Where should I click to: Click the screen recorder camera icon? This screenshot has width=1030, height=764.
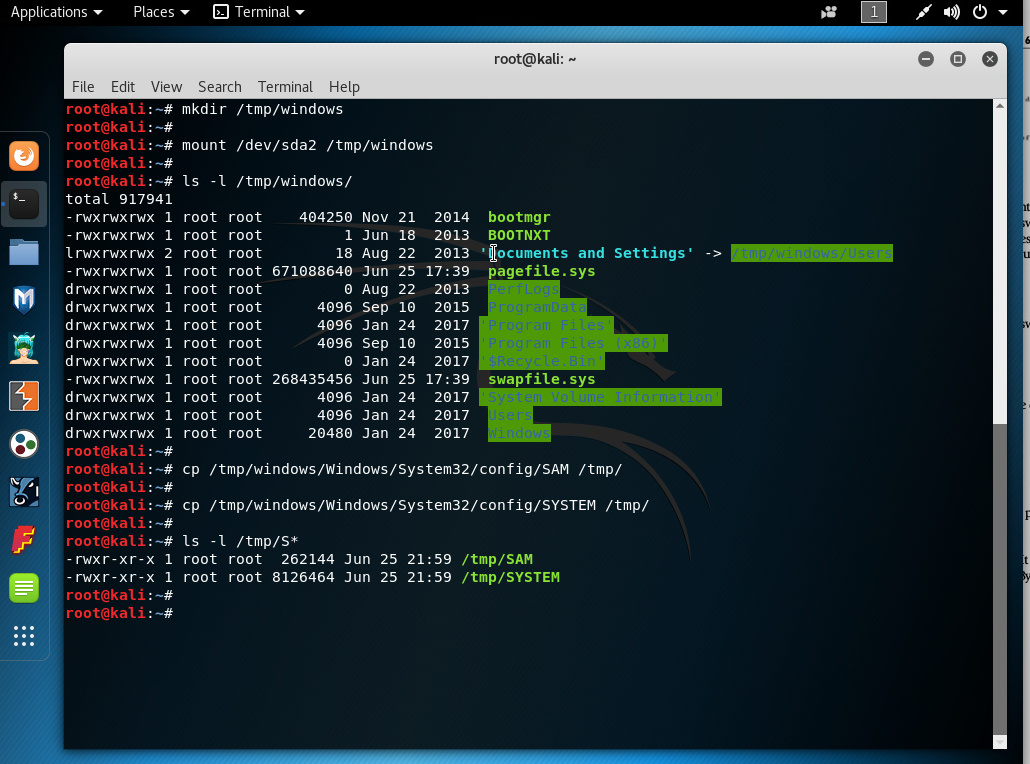828,12
